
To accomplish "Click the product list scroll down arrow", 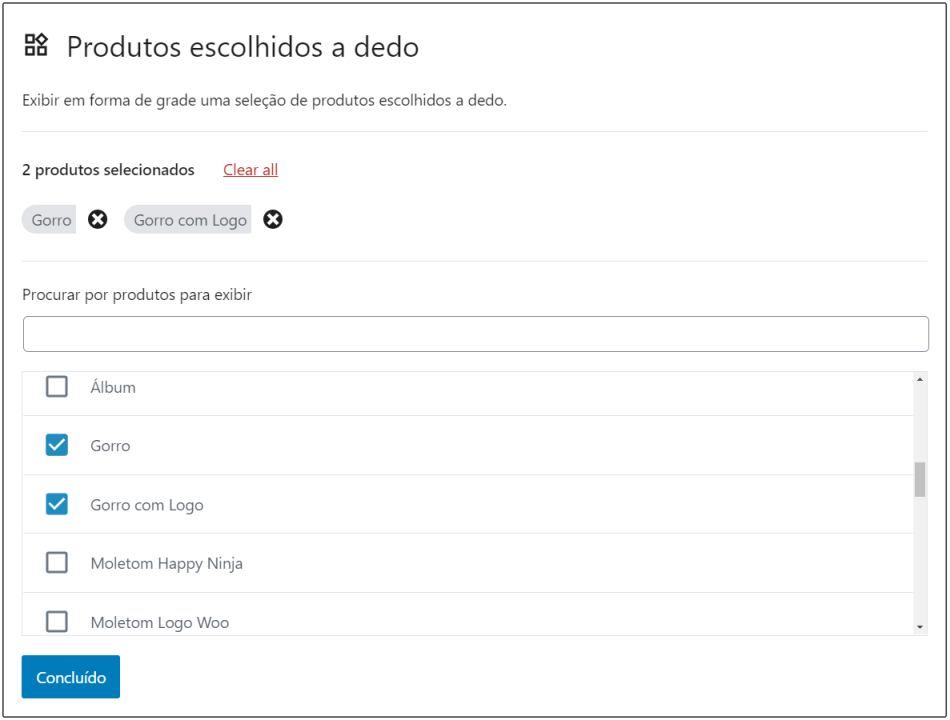I will tap(920, 626).
